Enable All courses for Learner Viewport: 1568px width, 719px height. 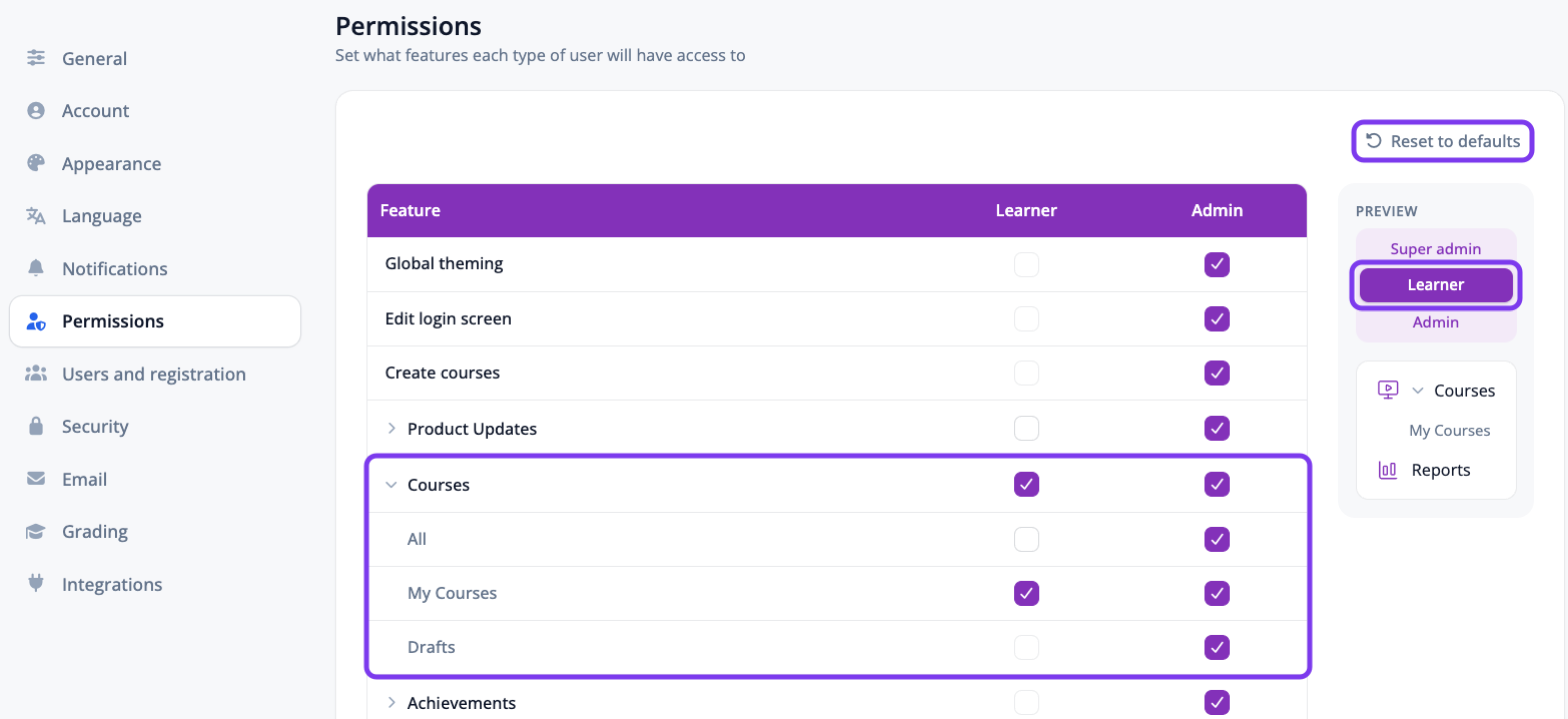tap(1026, 539)
